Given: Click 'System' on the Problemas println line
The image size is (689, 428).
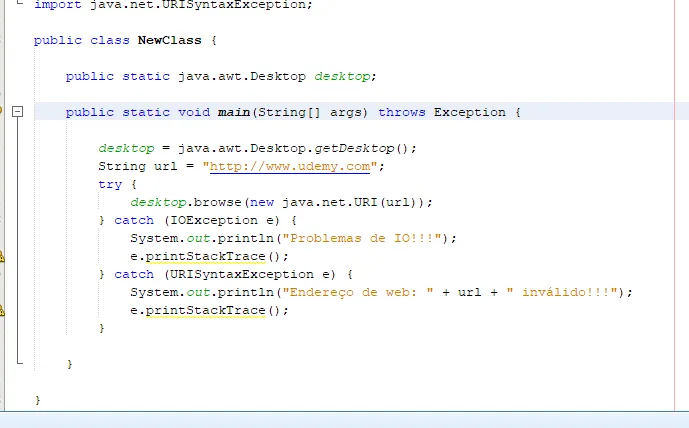Looking at the screenshot, I should [154, 239].
